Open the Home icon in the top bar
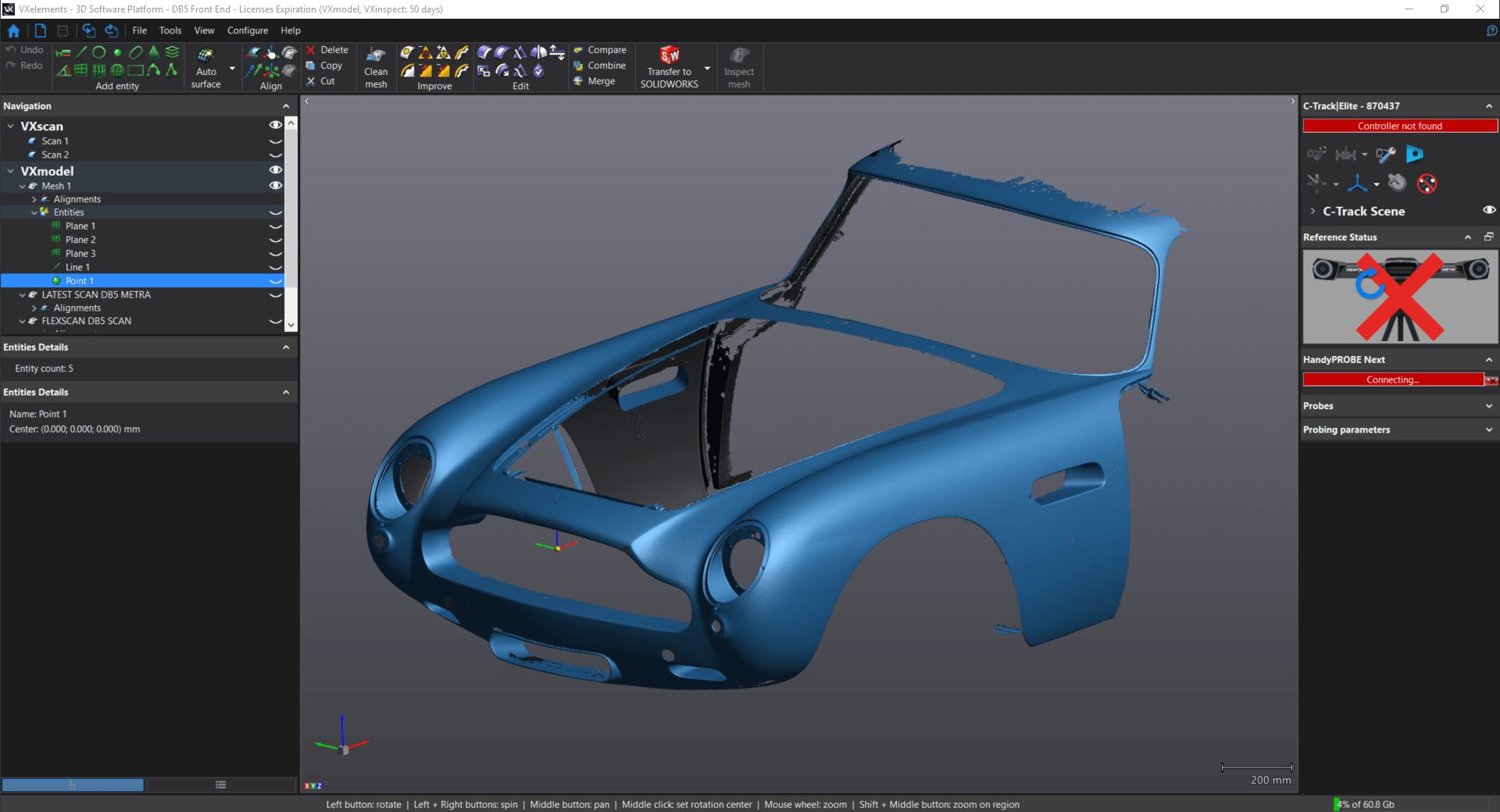1500x812 pixels. click(x=13, y=30)
